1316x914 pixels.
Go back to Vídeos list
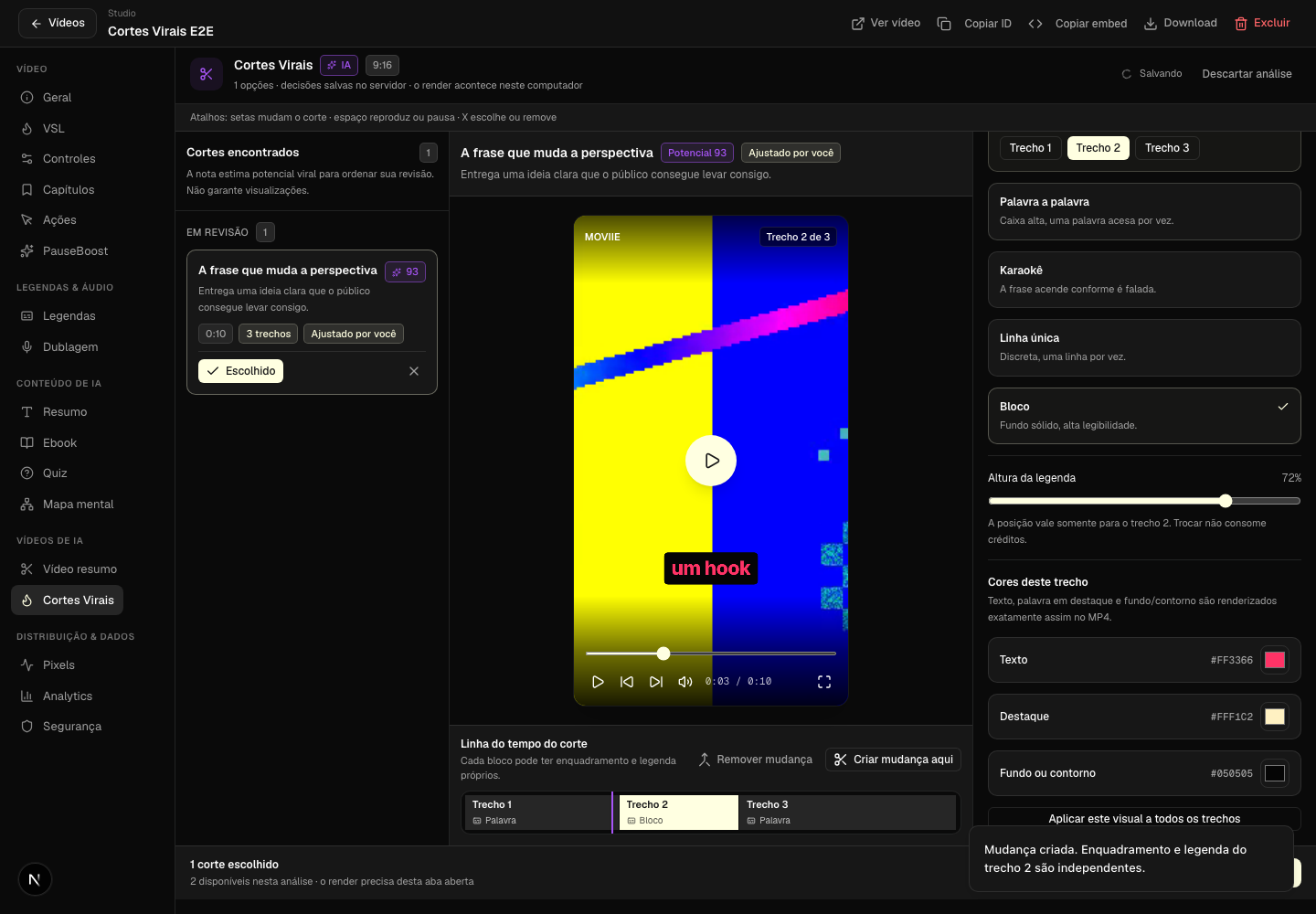[x=58, y=23]
